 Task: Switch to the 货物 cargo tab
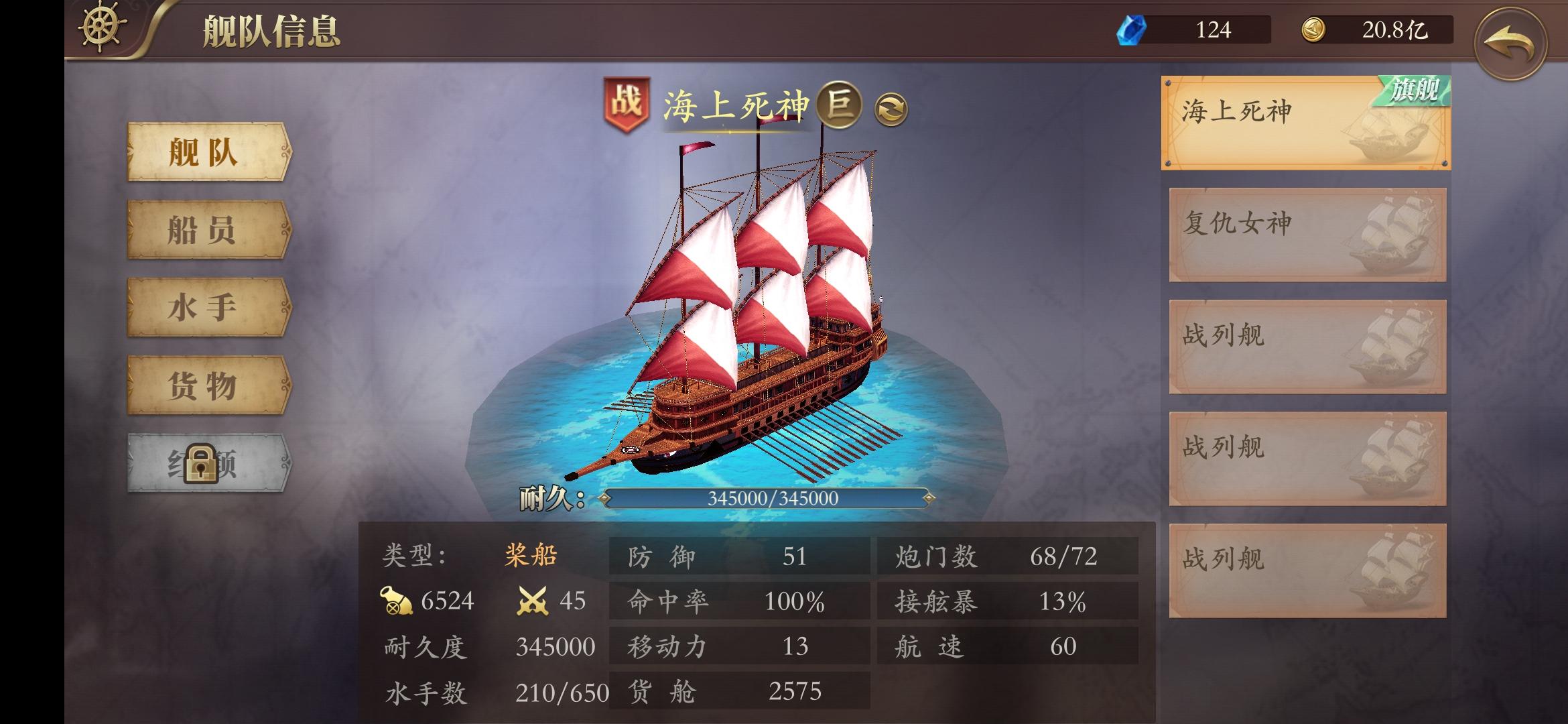click(209, 385)
